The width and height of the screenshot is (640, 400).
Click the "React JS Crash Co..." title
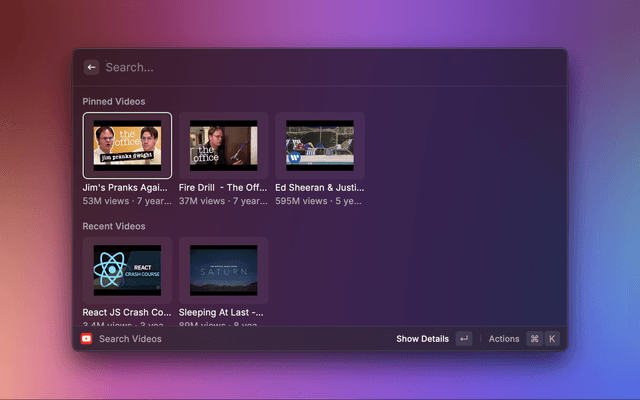pos(126,312)
